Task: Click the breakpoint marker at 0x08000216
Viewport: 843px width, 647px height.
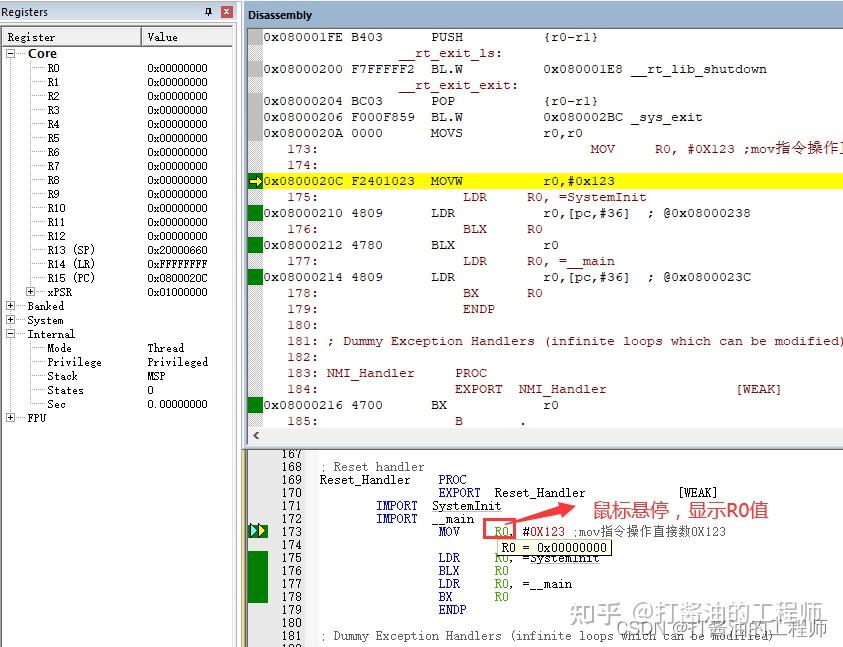Action: pos(253,405)
